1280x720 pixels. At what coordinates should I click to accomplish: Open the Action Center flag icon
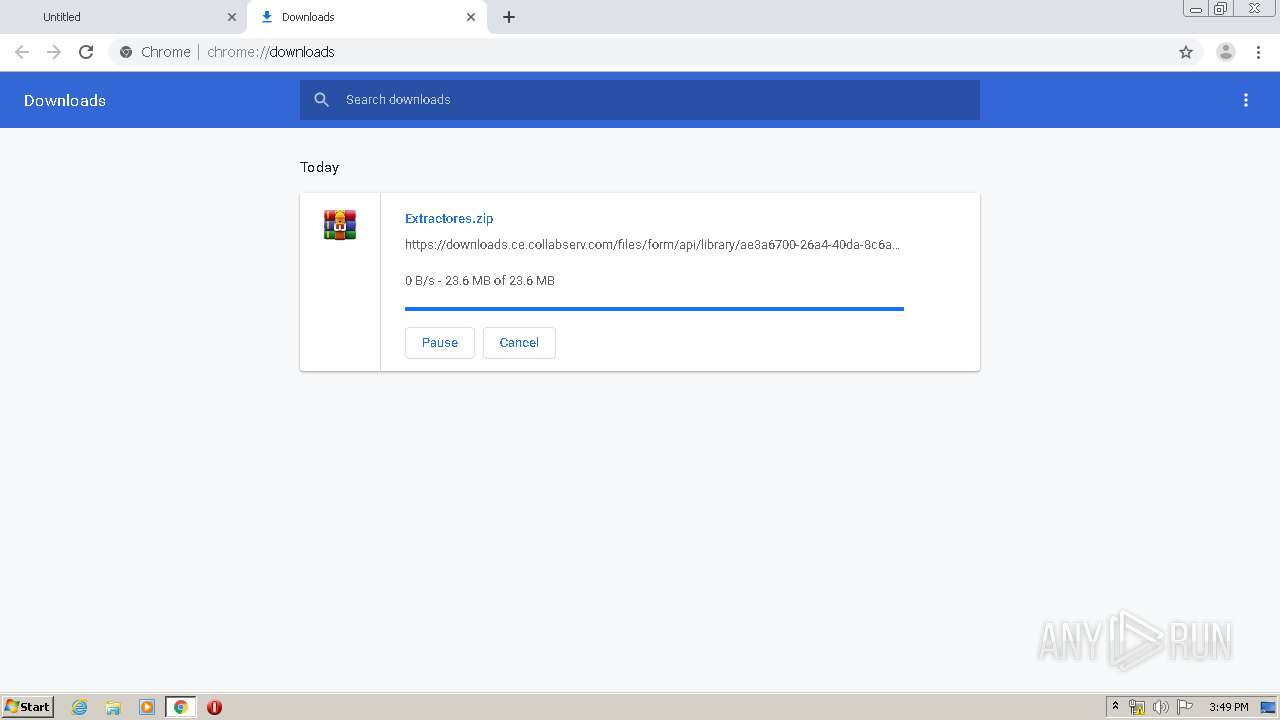click(x=1185, y=707)
